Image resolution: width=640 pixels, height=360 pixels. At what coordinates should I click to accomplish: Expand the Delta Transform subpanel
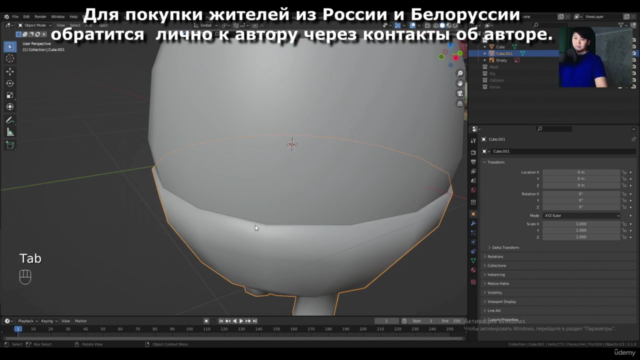505,248
